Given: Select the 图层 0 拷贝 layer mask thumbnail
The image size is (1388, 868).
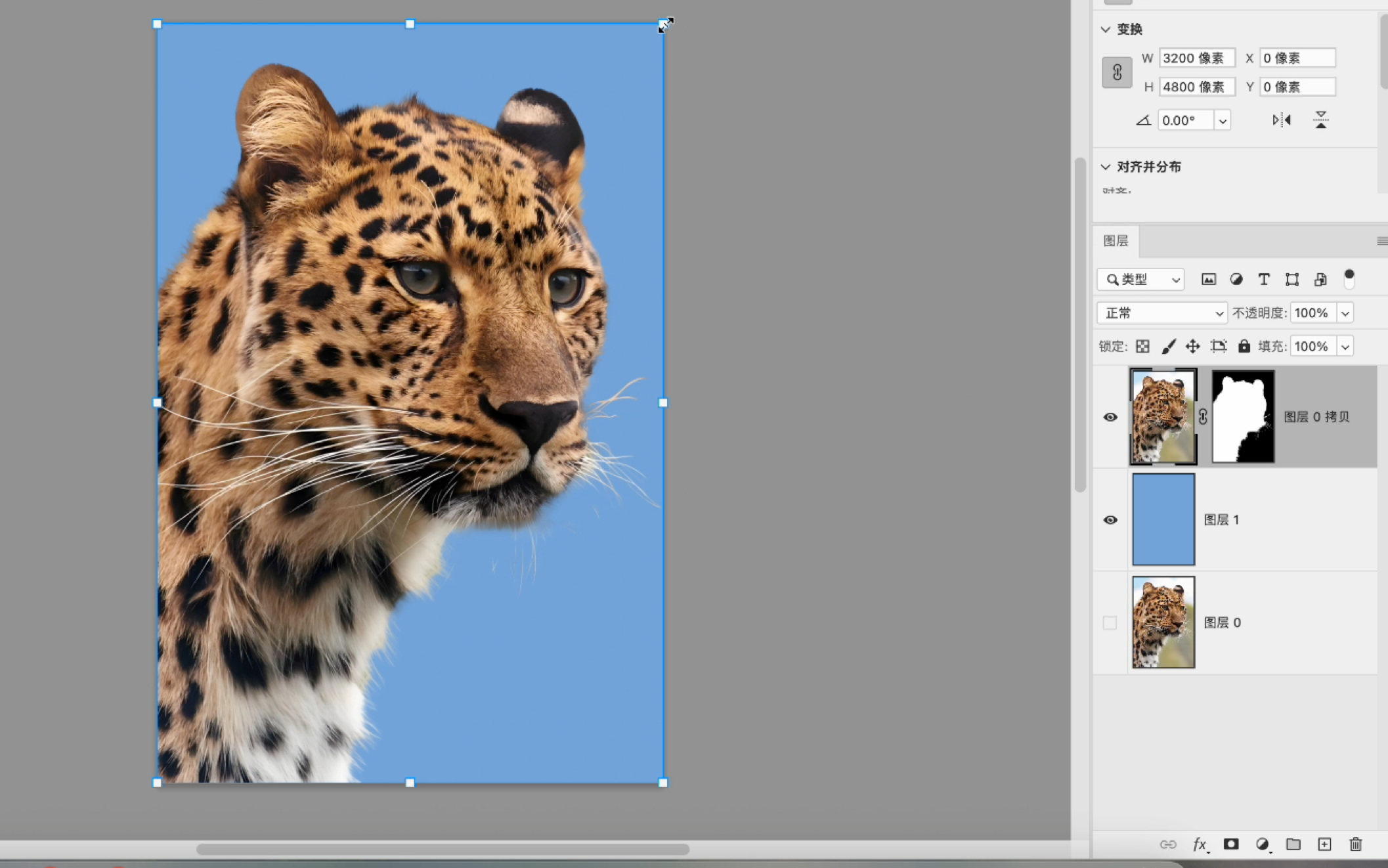Looking at the screenshot, I should (1243, 416).
